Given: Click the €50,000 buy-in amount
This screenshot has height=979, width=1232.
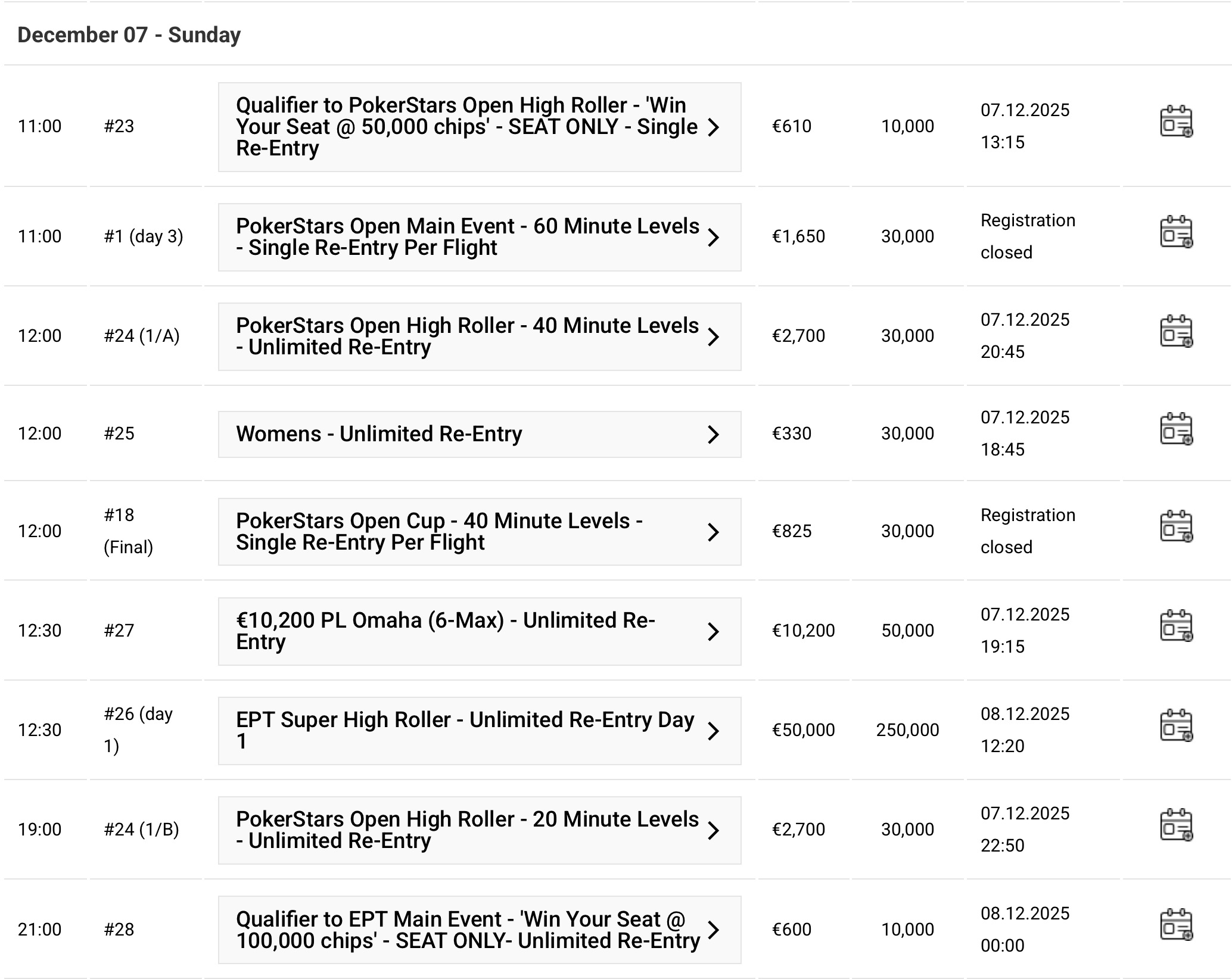Looking at the screenshot, I should point(803,730).
